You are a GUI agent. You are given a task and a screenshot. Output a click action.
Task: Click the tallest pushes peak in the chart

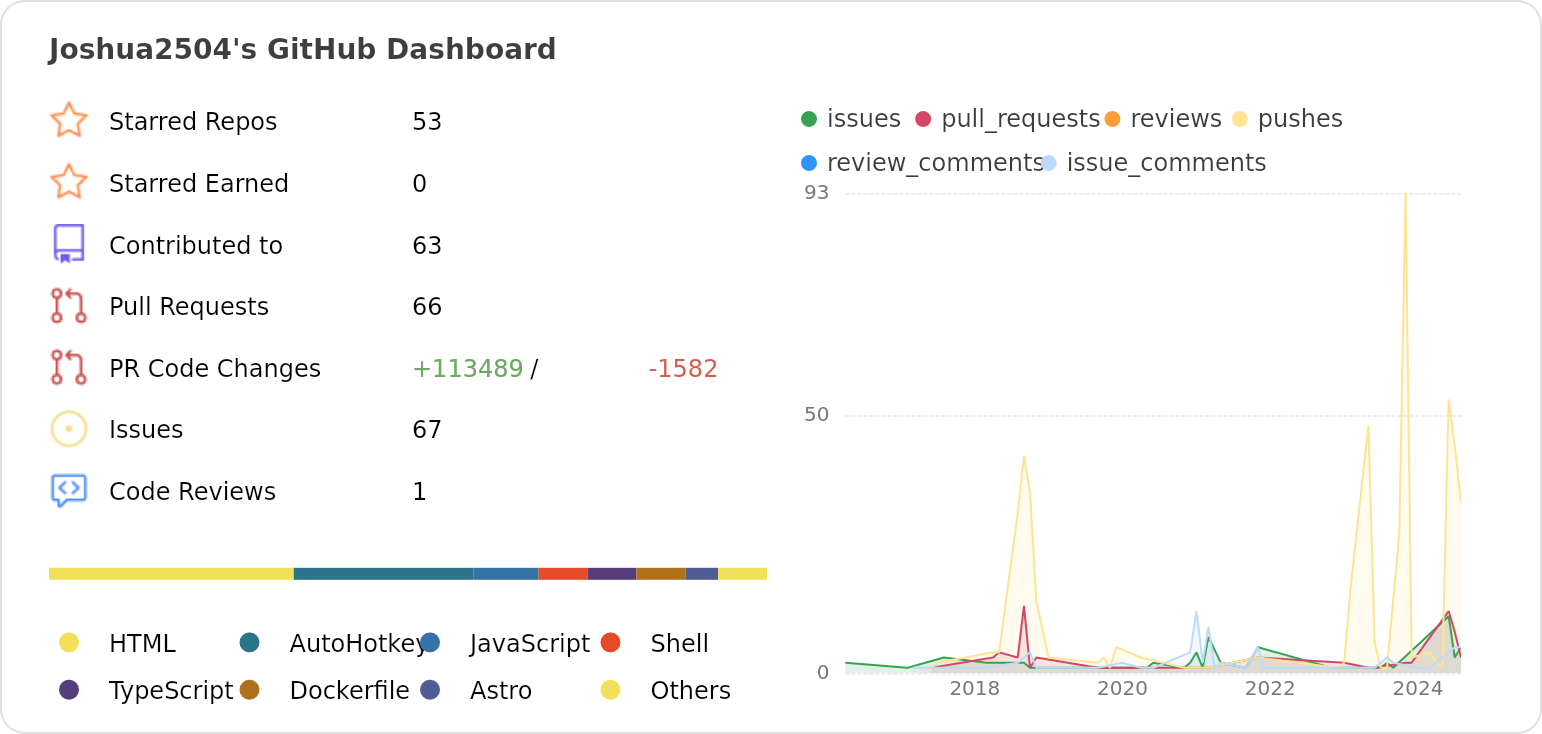pyautogui.click(x=1405, y=195)
